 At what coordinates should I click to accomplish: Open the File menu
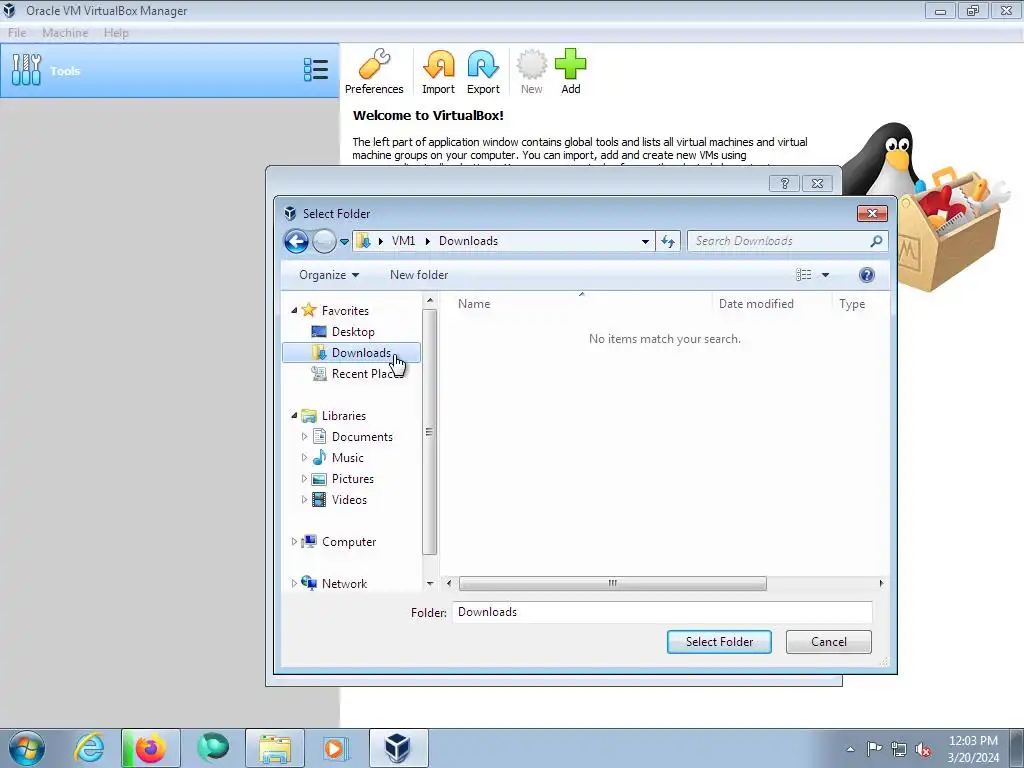(x=17, y=33)
